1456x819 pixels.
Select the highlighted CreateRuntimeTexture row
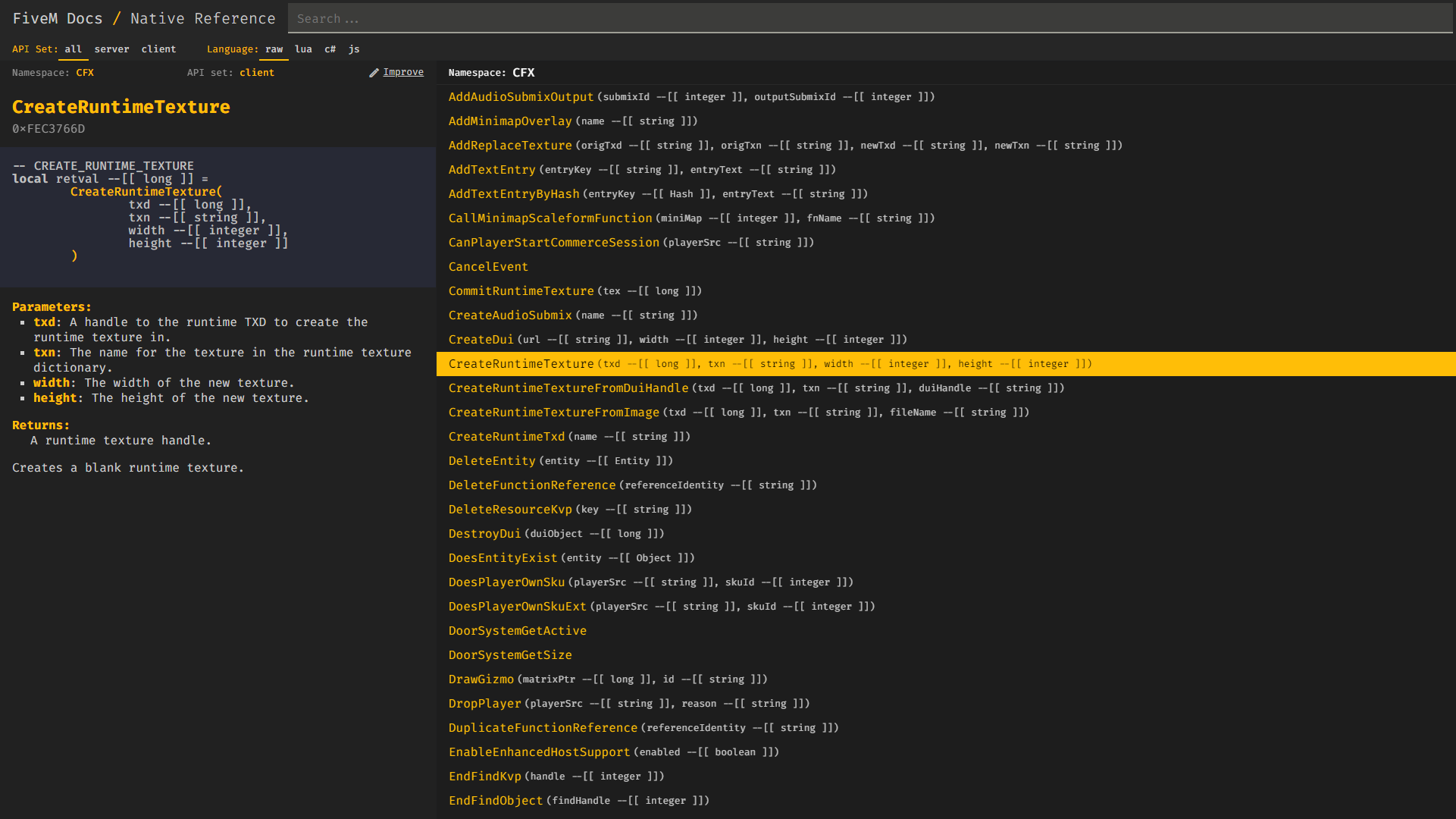tap(521, 364)
